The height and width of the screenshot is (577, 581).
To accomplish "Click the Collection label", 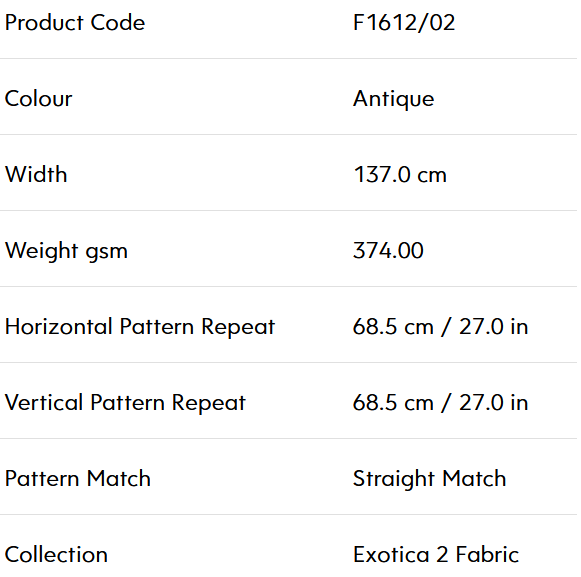I will 56,555.
